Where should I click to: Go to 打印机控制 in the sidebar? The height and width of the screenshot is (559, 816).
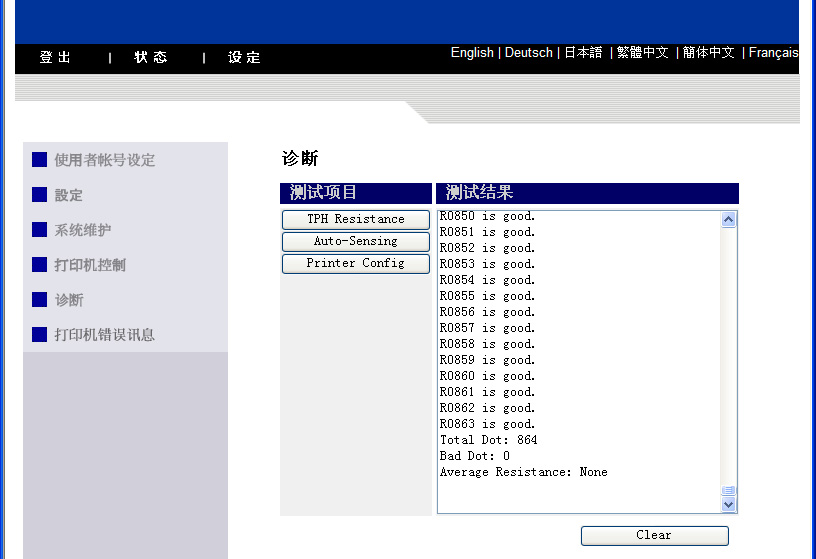90,265
